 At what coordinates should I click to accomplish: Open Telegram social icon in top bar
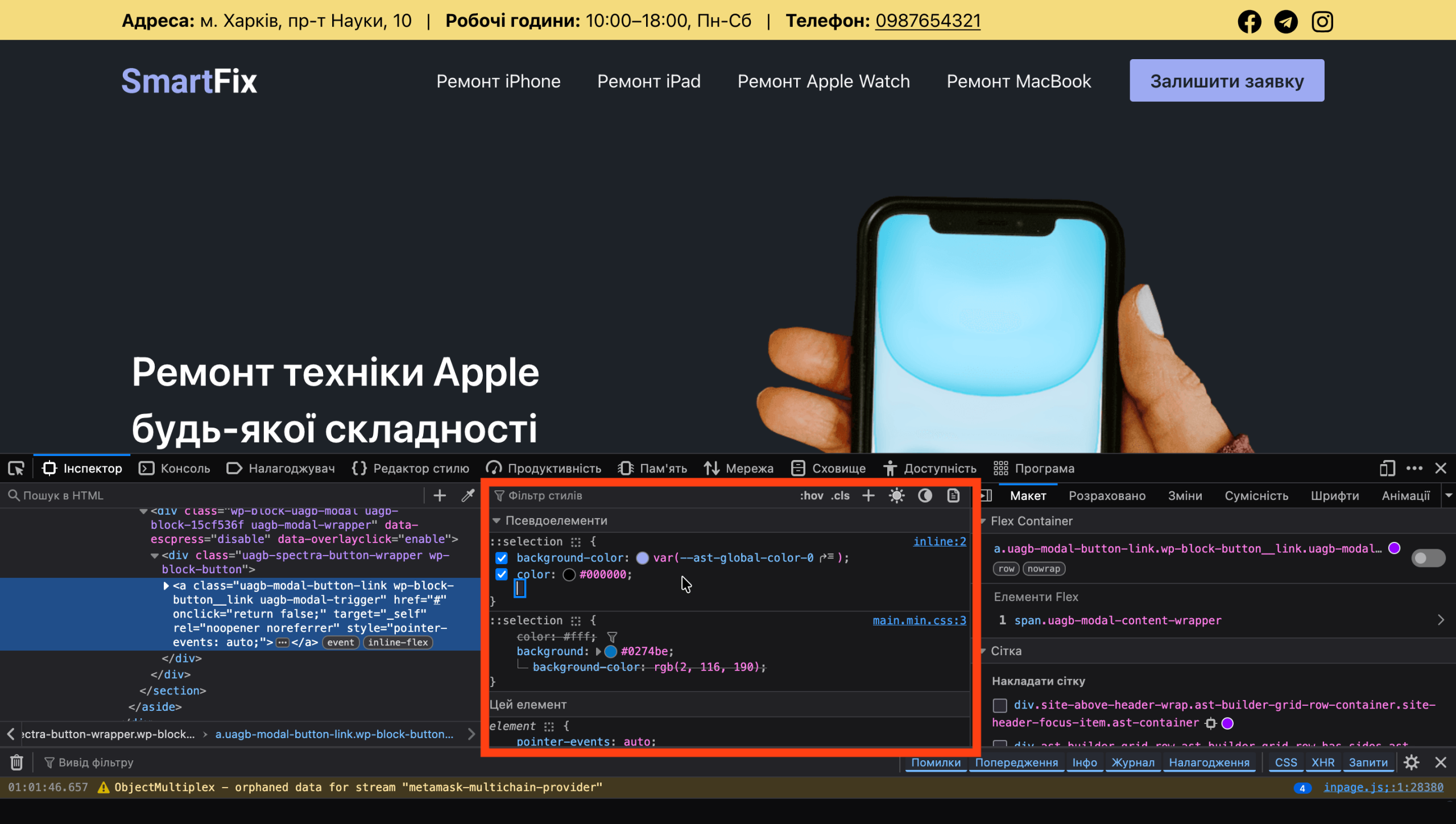click(x=1285, y=22)
